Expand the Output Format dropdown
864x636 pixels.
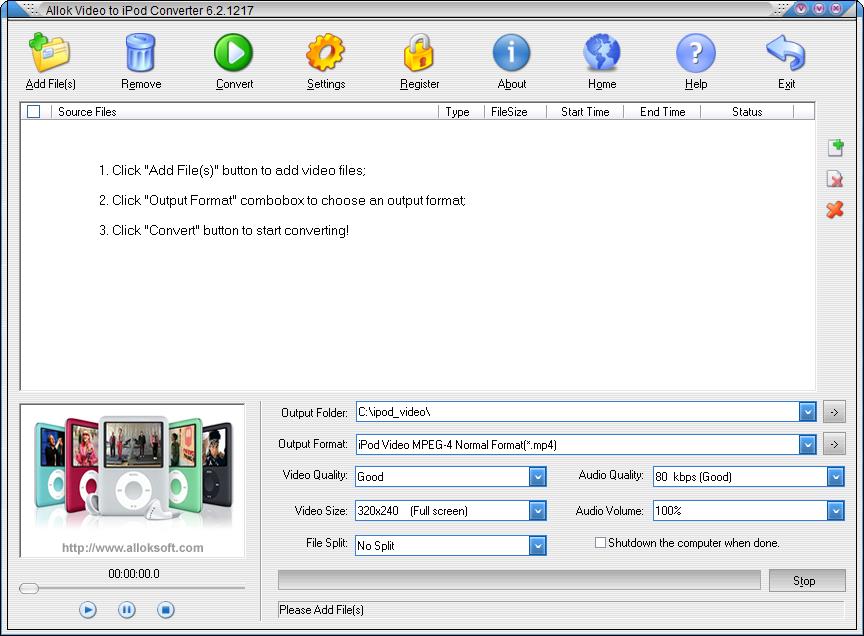[807, 444]
